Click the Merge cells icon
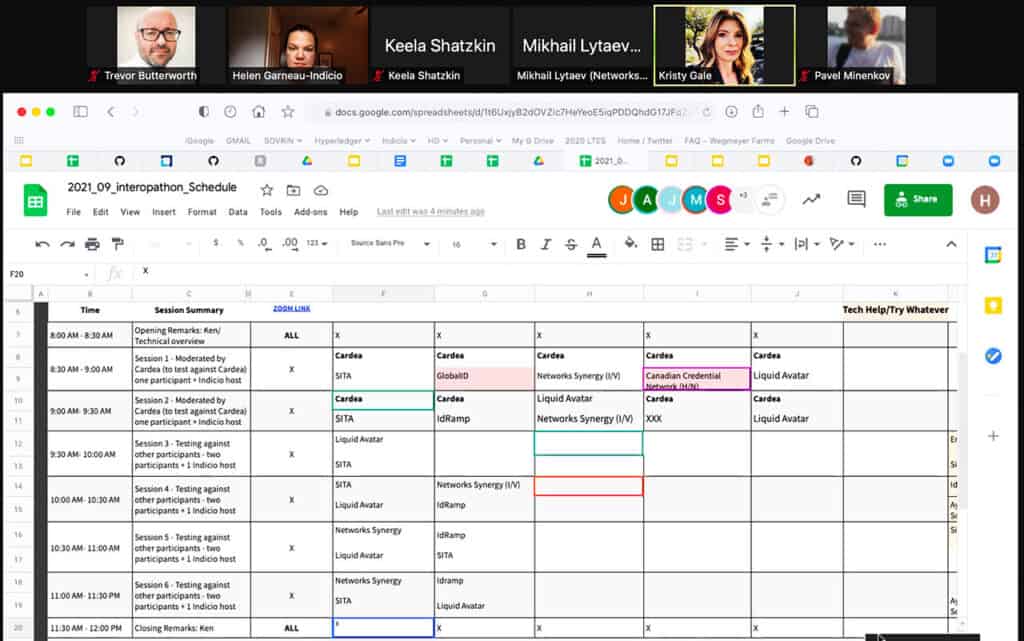This screenshot has width=1024, height=641. click(x=685, y=244)
